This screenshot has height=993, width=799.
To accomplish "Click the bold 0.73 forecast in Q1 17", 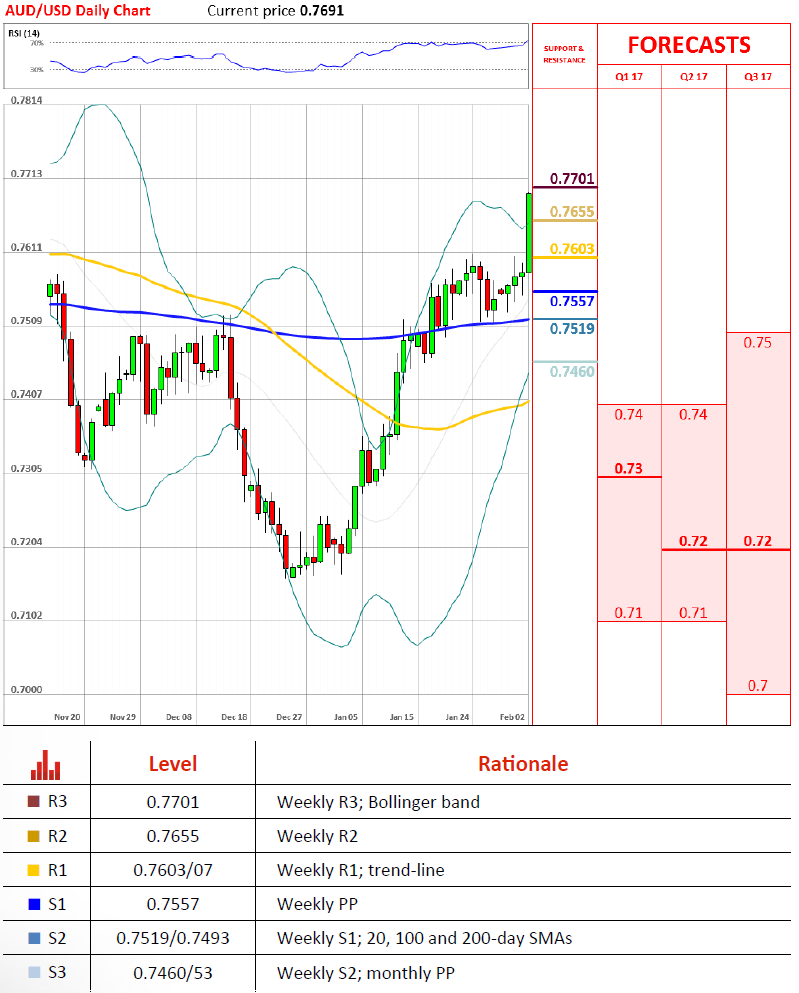I will click(628, 468).
